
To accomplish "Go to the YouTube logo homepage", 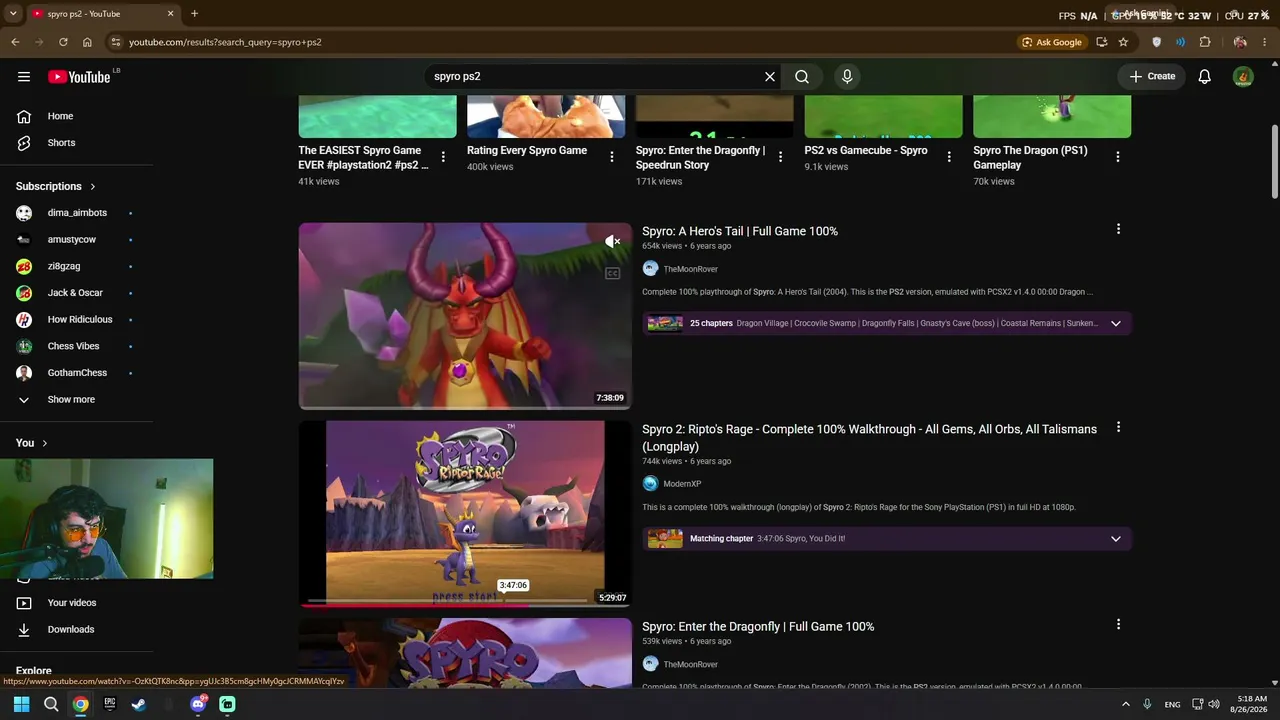I will pyautogui.click(x=79, y=77).
